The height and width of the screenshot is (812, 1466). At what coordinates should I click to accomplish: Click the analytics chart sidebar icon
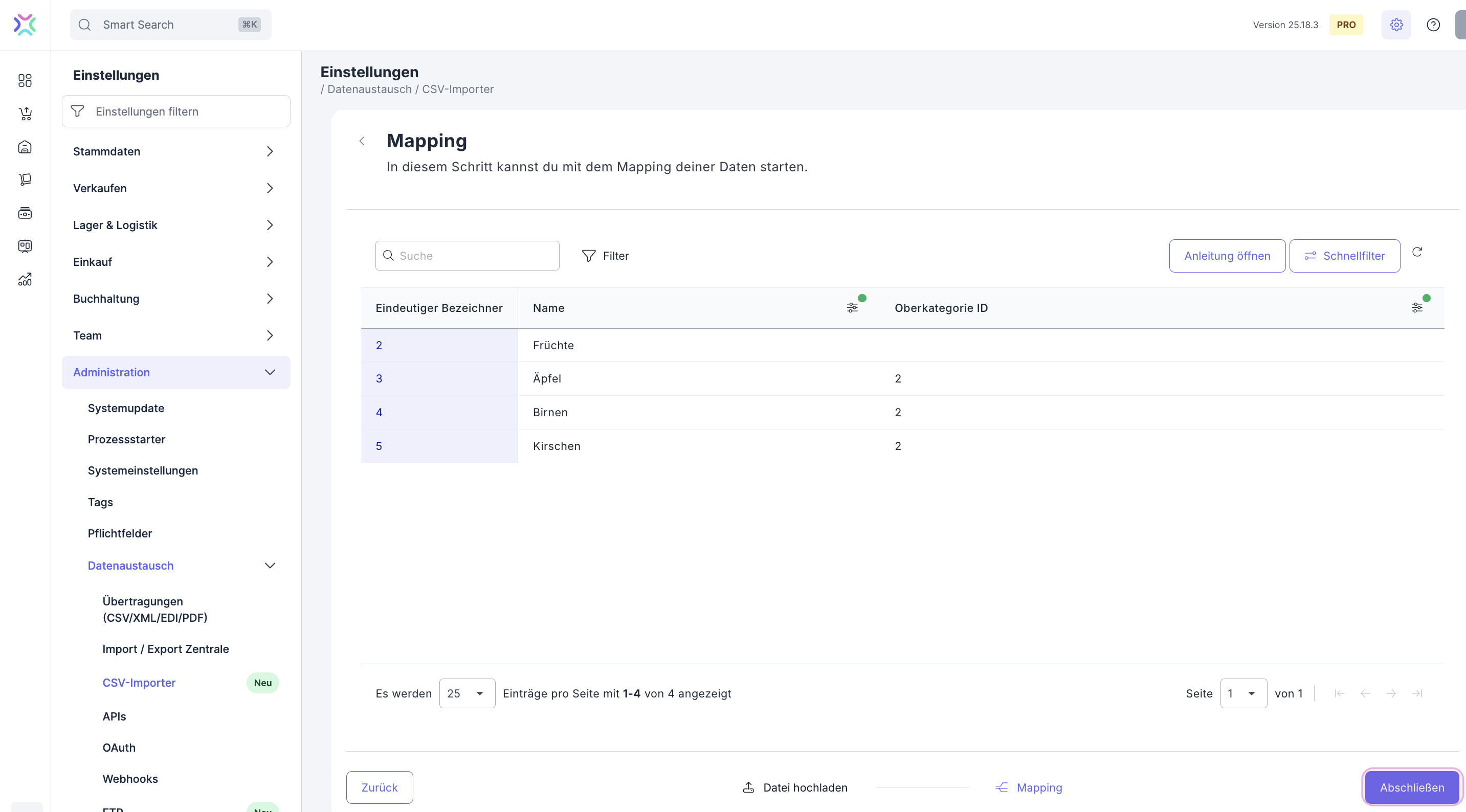(25, 279)
